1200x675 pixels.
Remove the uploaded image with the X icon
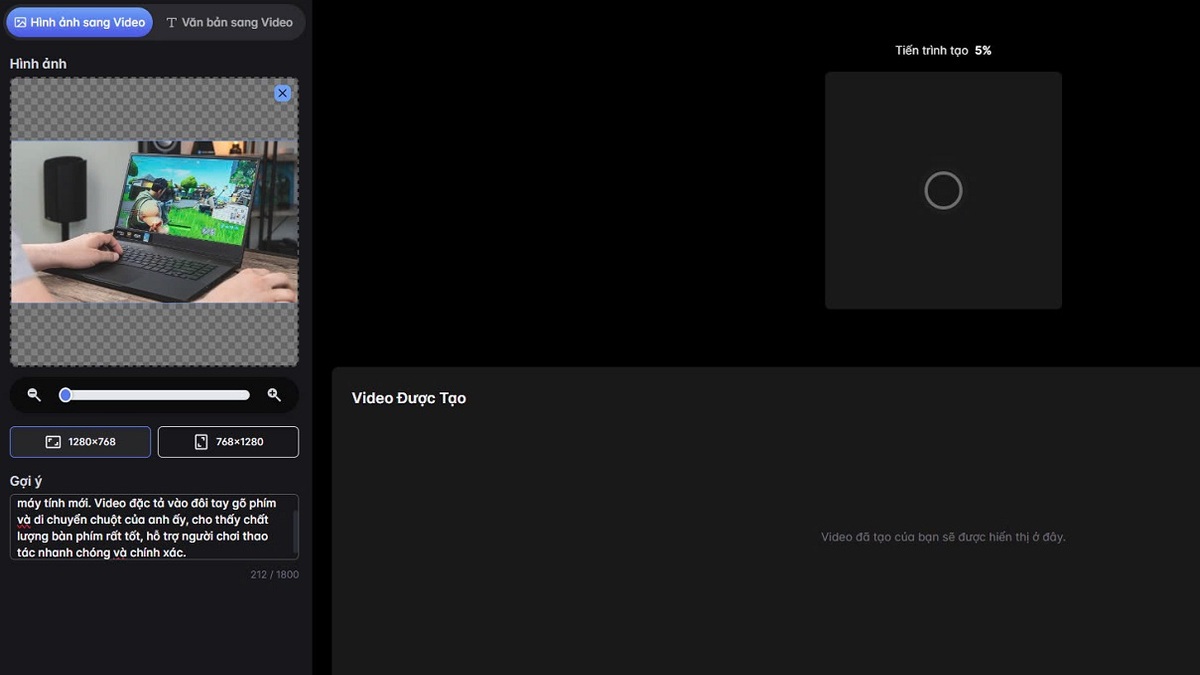pyautogui.click(x=282, y=93)
